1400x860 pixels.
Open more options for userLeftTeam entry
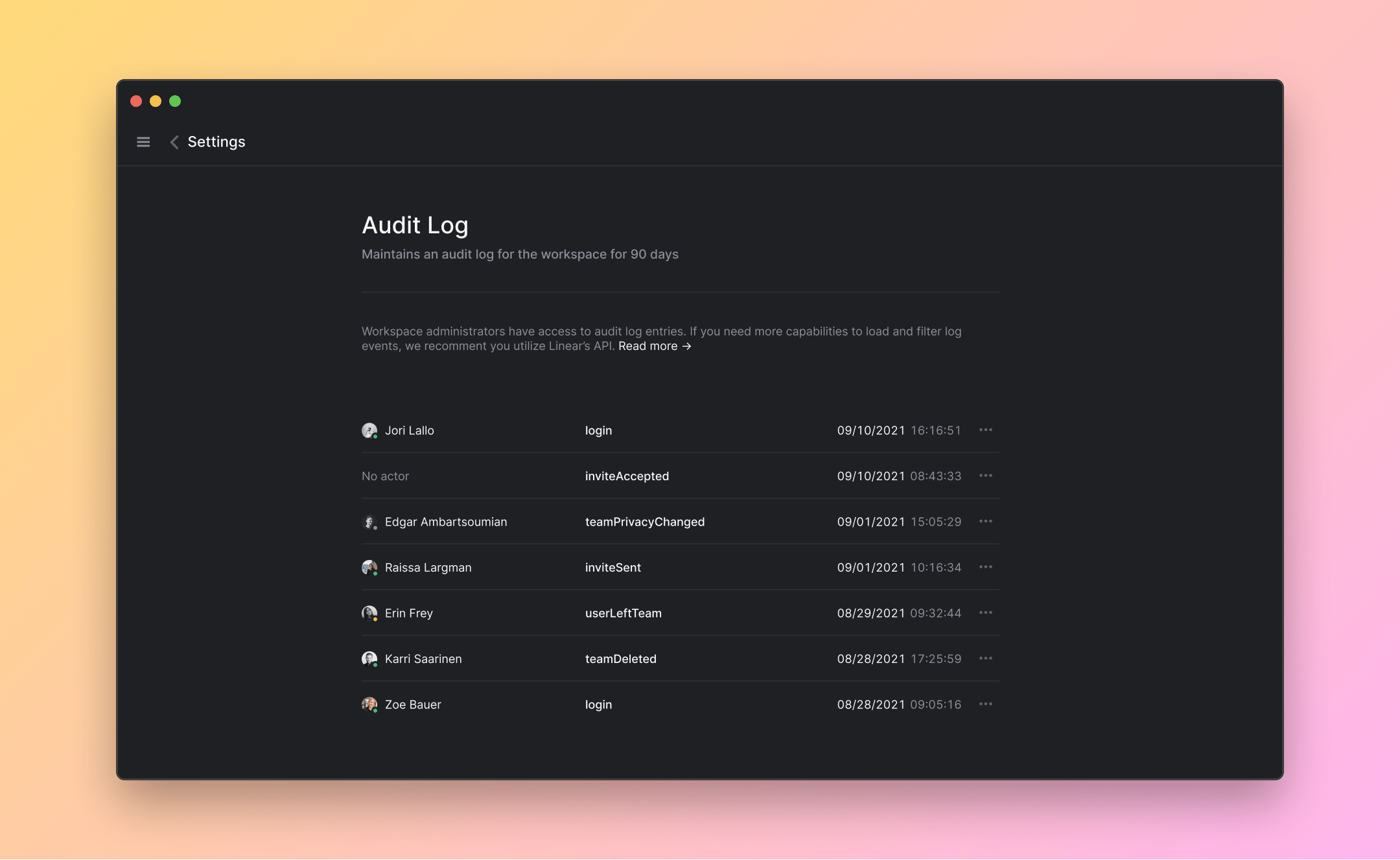pyautogui.click(x=985, y=613)
